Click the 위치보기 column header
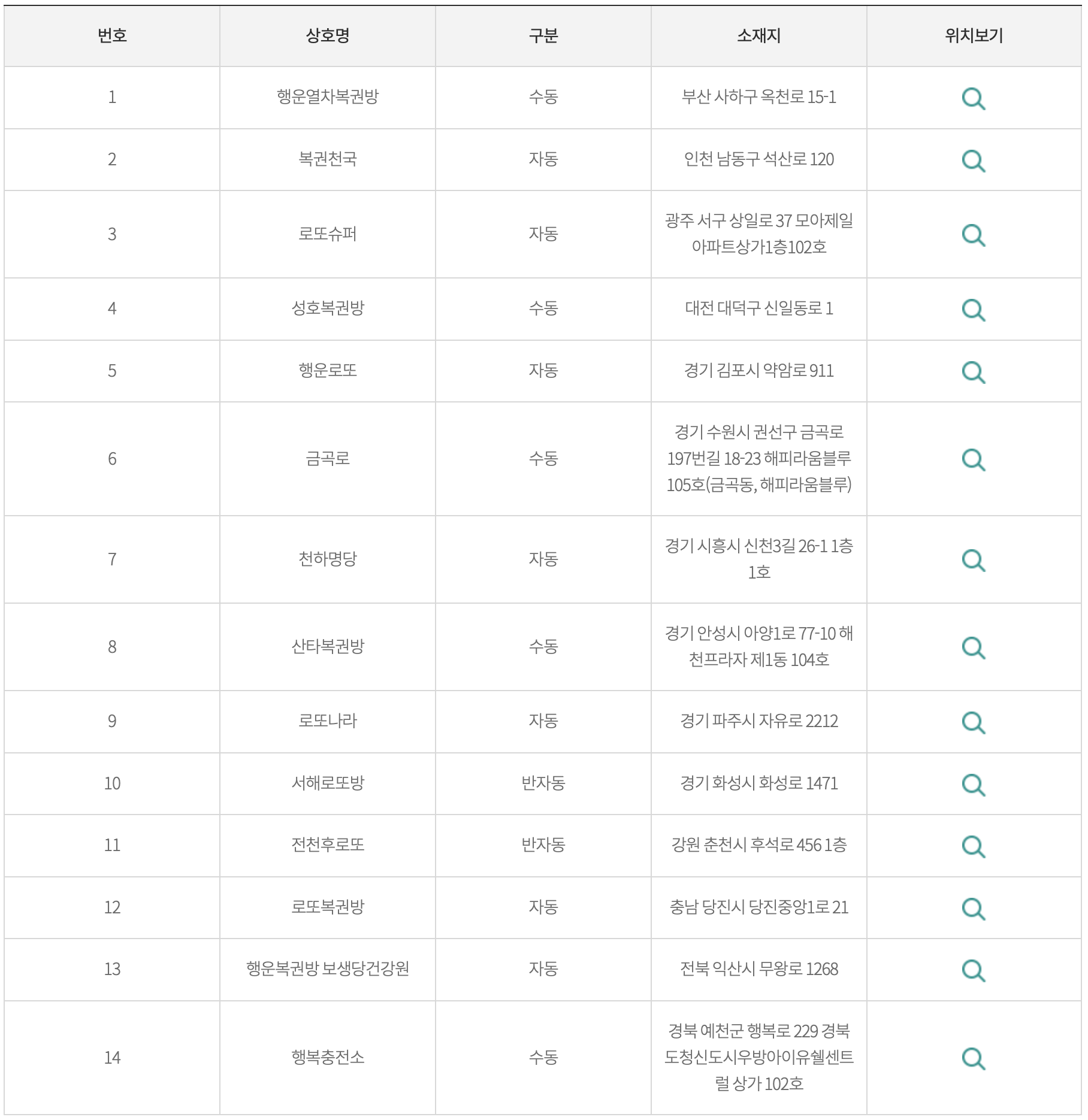Viewport: 1088px width, 1120px height. tap(974, 36)
